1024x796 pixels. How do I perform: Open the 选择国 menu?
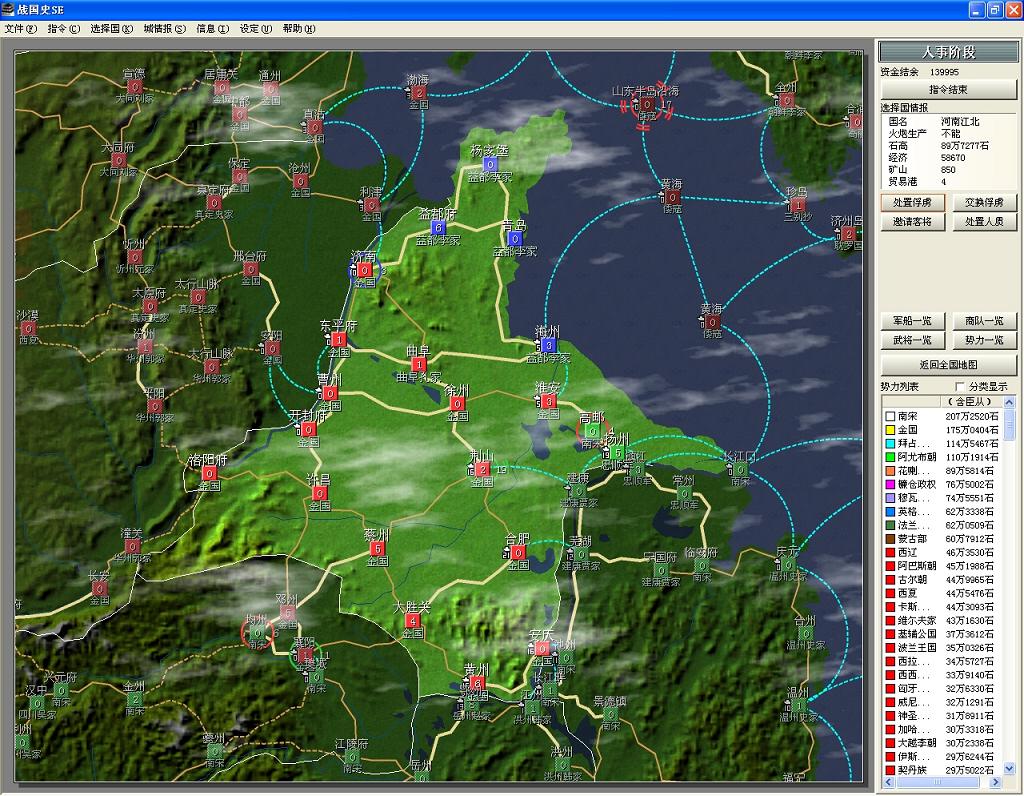[111, 29]
